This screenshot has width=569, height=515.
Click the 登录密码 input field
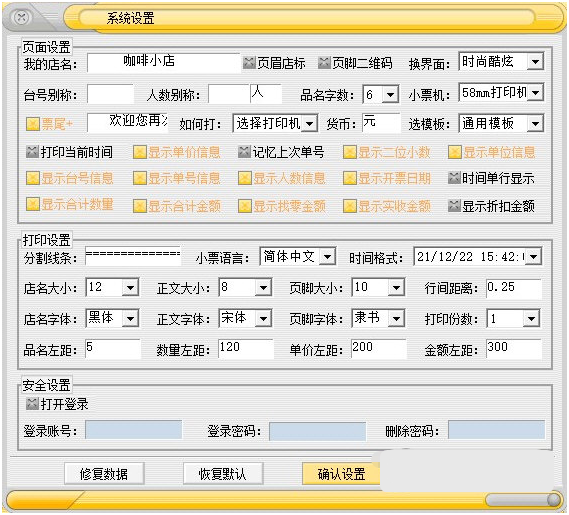(x=318, y=431)
